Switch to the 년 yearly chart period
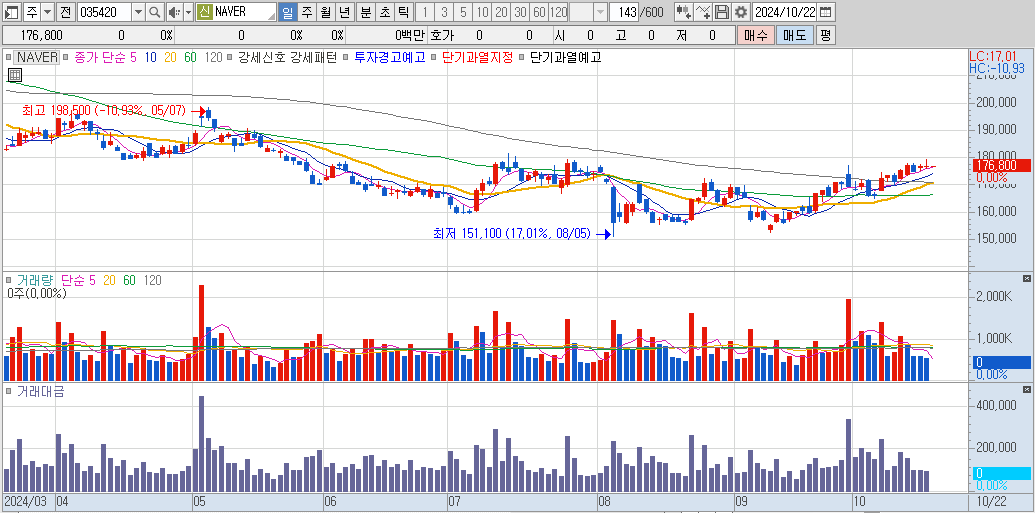Image resolution: width=1035 pixels, height=513 pixels. [344, 12]
